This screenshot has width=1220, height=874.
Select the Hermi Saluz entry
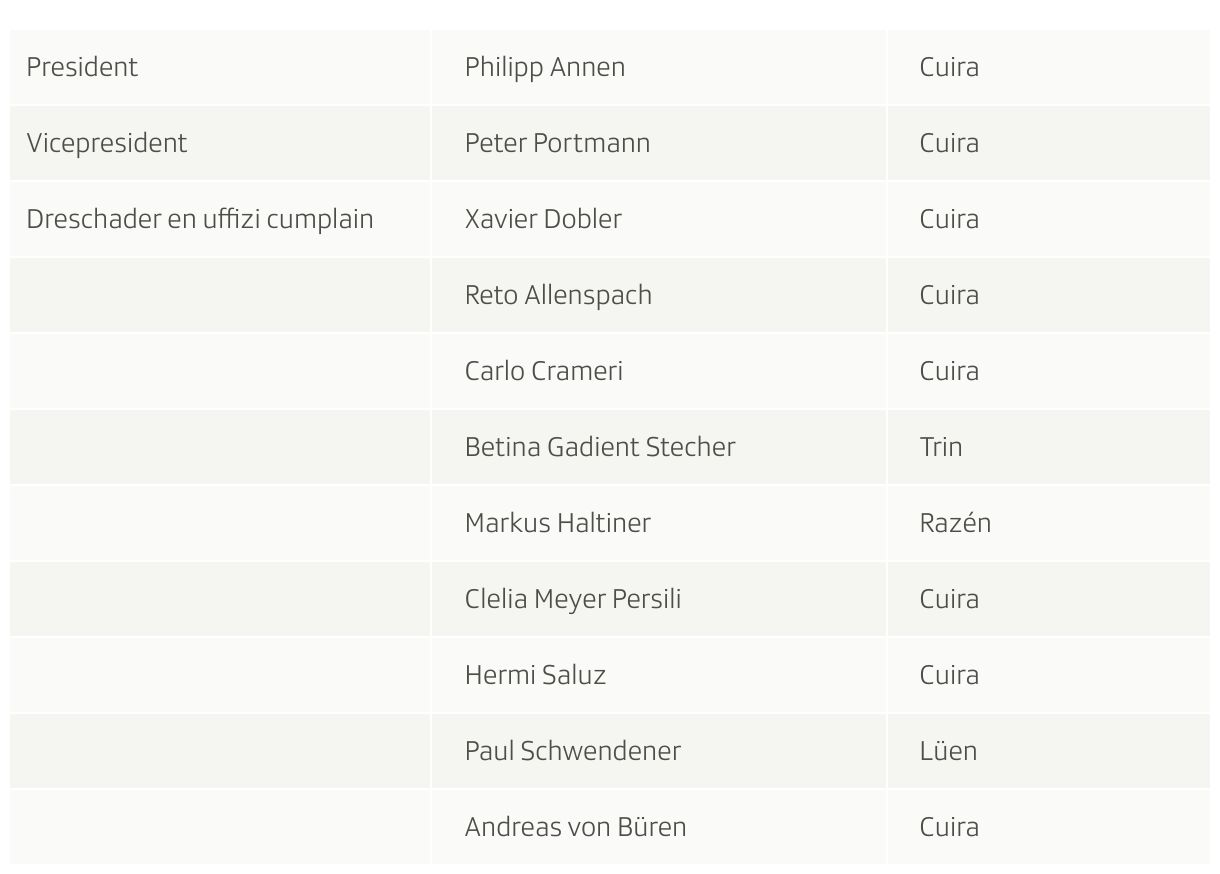(x=535, y=675)
